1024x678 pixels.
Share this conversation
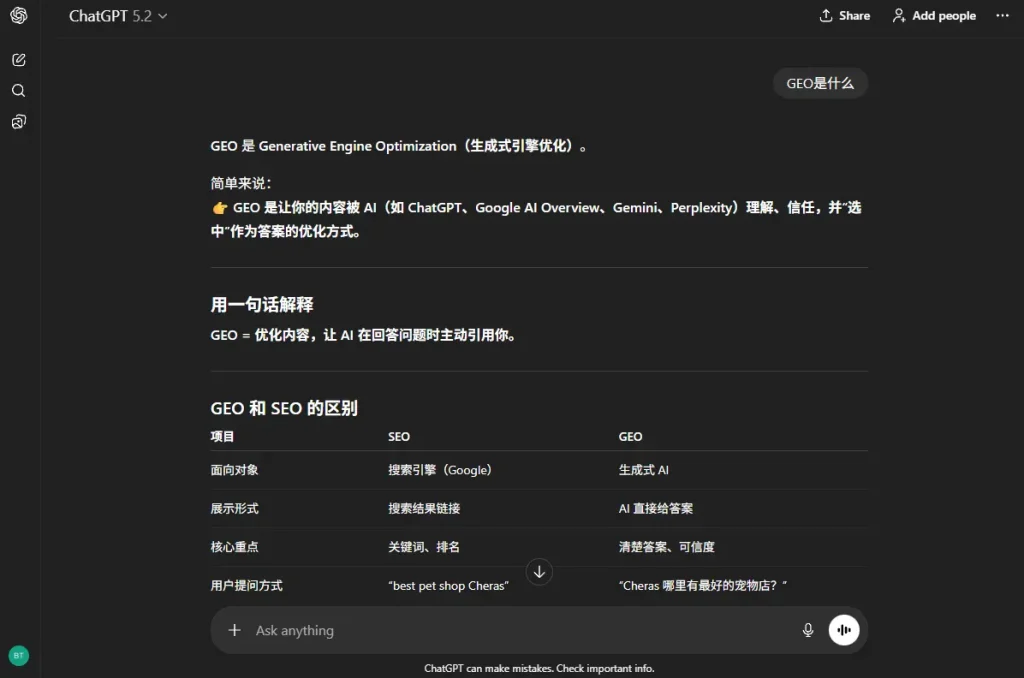tap(844, 15)
